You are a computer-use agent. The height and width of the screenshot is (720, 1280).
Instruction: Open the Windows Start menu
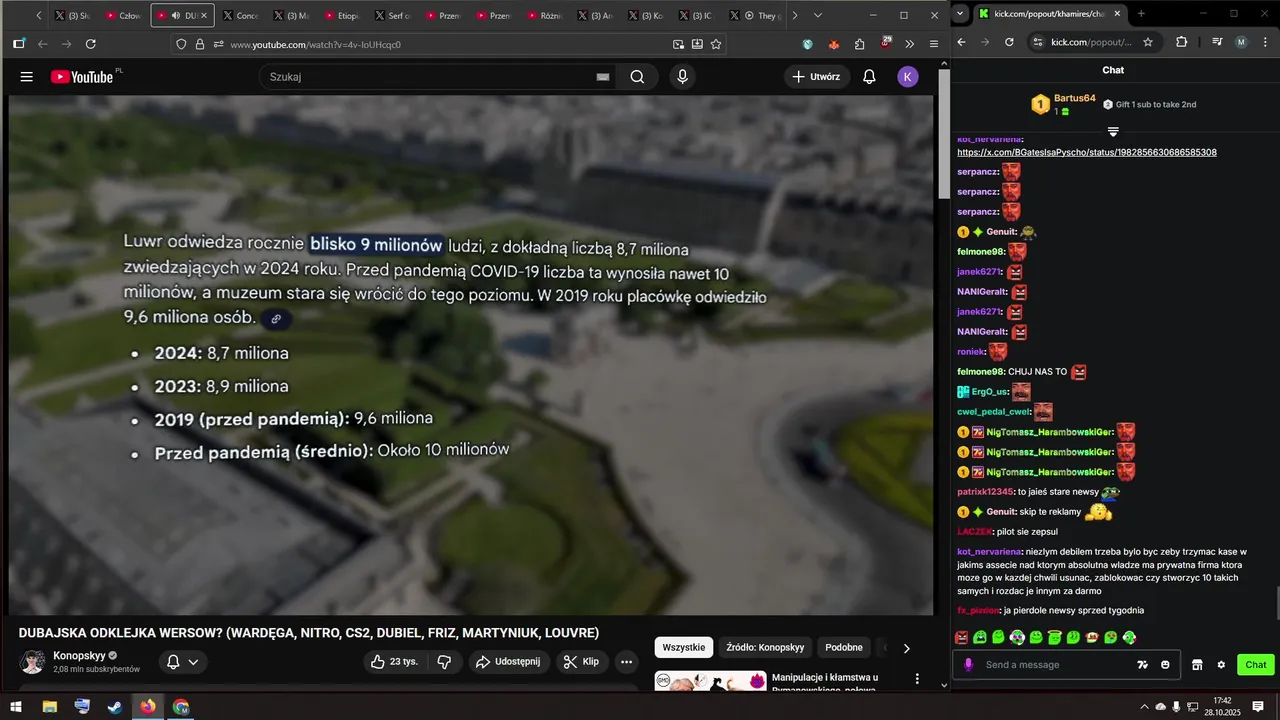pyautogui.click(x=16, y=706)
